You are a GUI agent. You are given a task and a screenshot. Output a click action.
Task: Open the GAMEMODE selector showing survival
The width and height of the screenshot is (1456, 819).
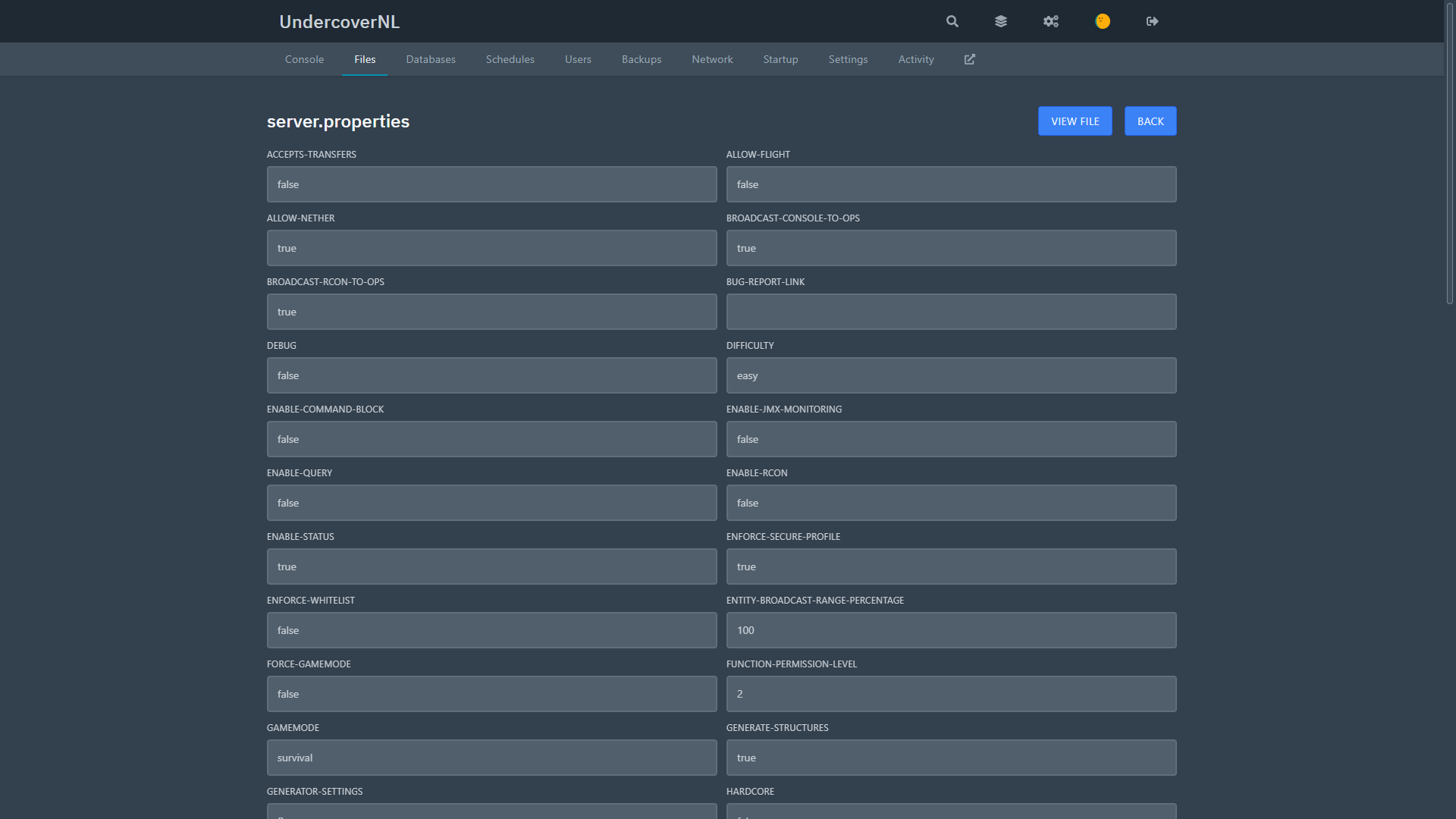click(491, 757)
